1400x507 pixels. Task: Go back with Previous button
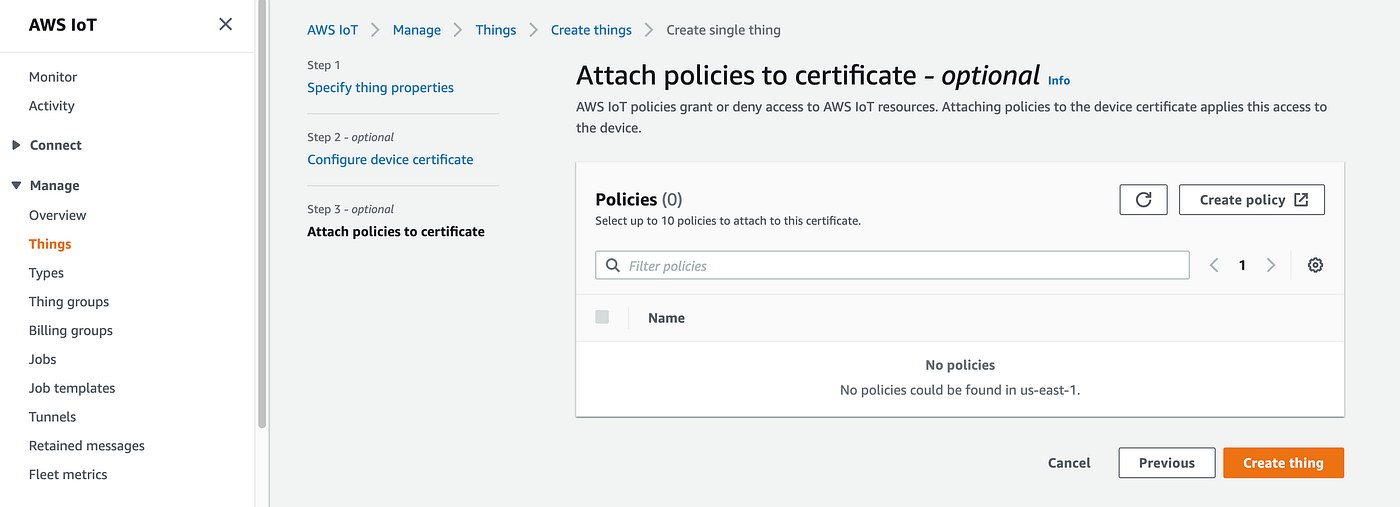1166,463
